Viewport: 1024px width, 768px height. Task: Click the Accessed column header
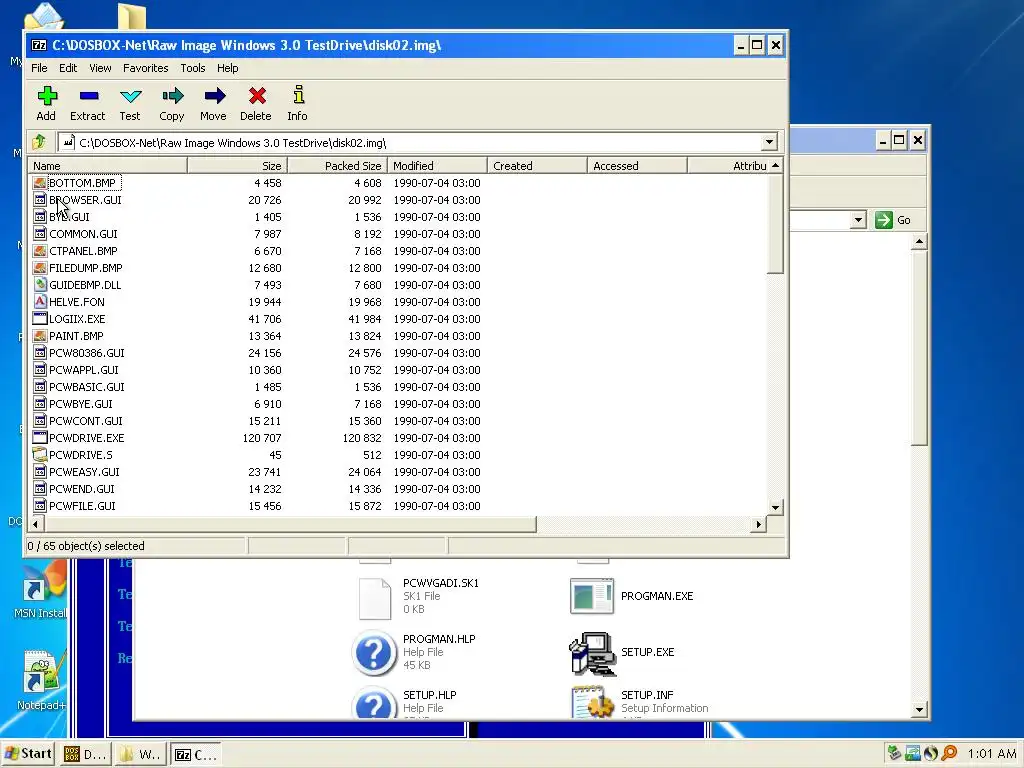pyautogui.click(x=637, y=166)
